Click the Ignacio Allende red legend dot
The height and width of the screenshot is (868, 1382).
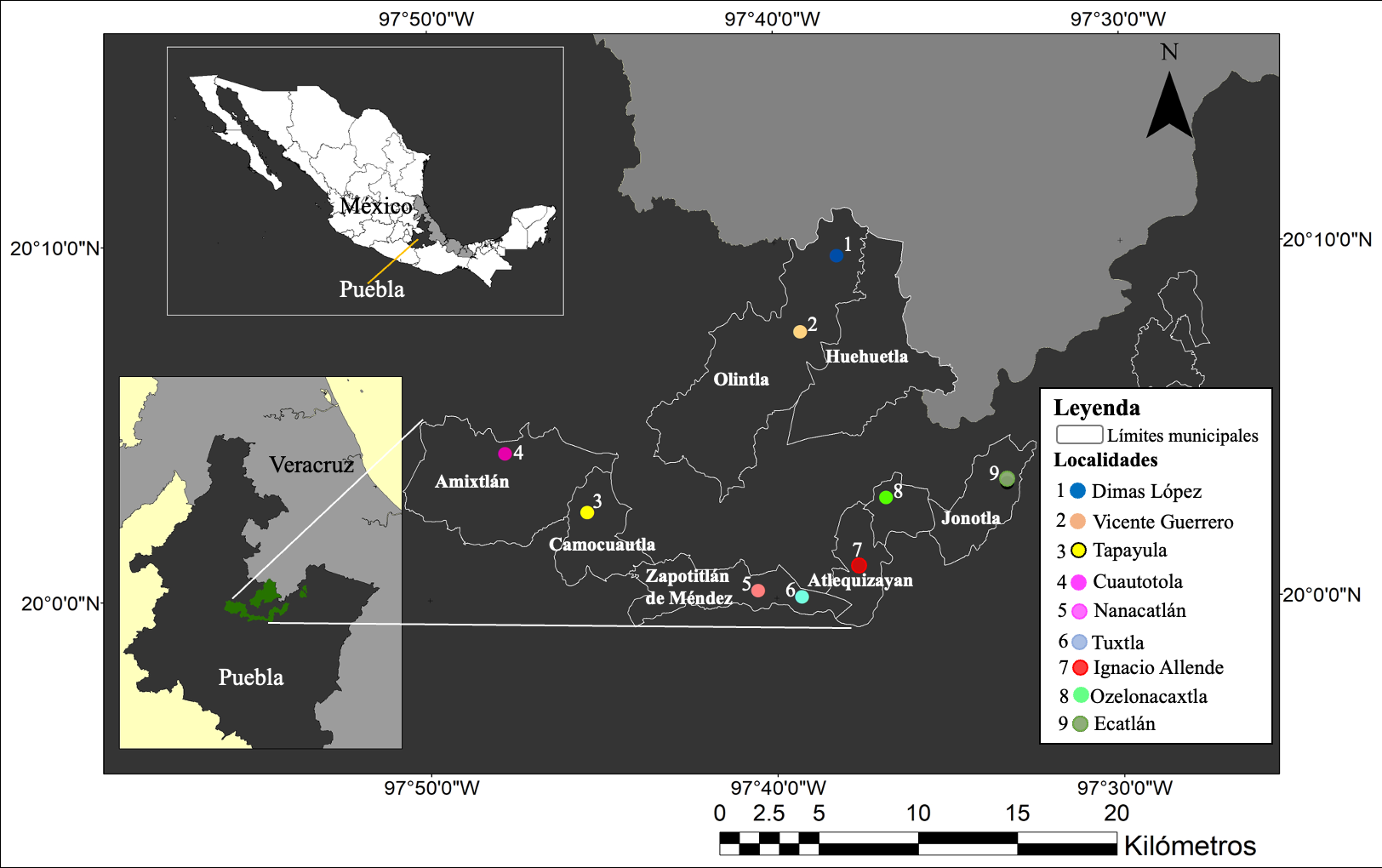tap(1080, 668)
